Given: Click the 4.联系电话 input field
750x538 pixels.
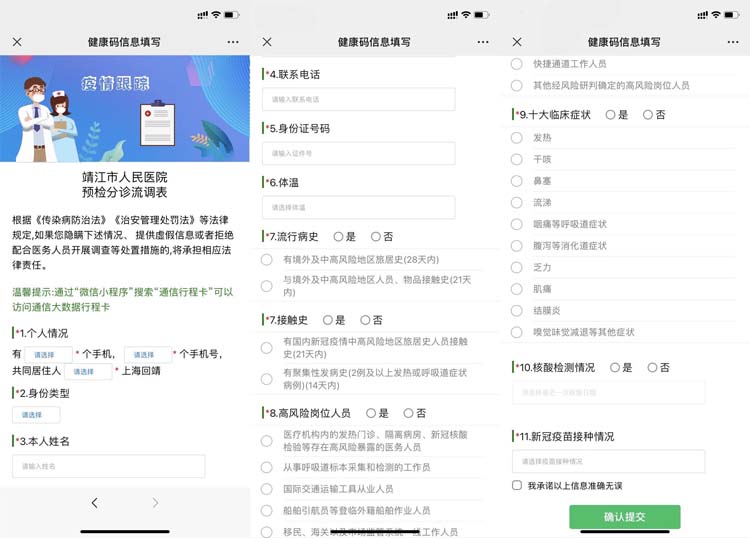Looking at the screenshot, I should coord(359,99).
